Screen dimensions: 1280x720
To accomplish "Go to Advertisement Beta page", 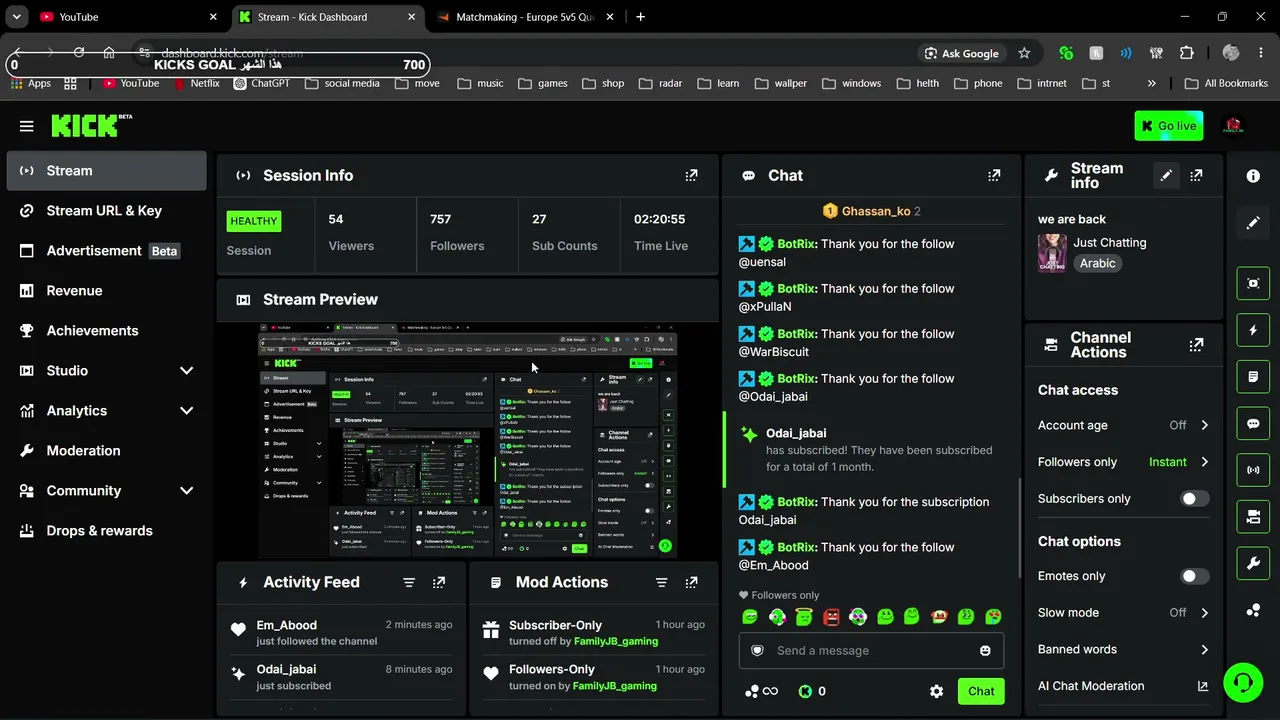I will [x=106, y=251].
